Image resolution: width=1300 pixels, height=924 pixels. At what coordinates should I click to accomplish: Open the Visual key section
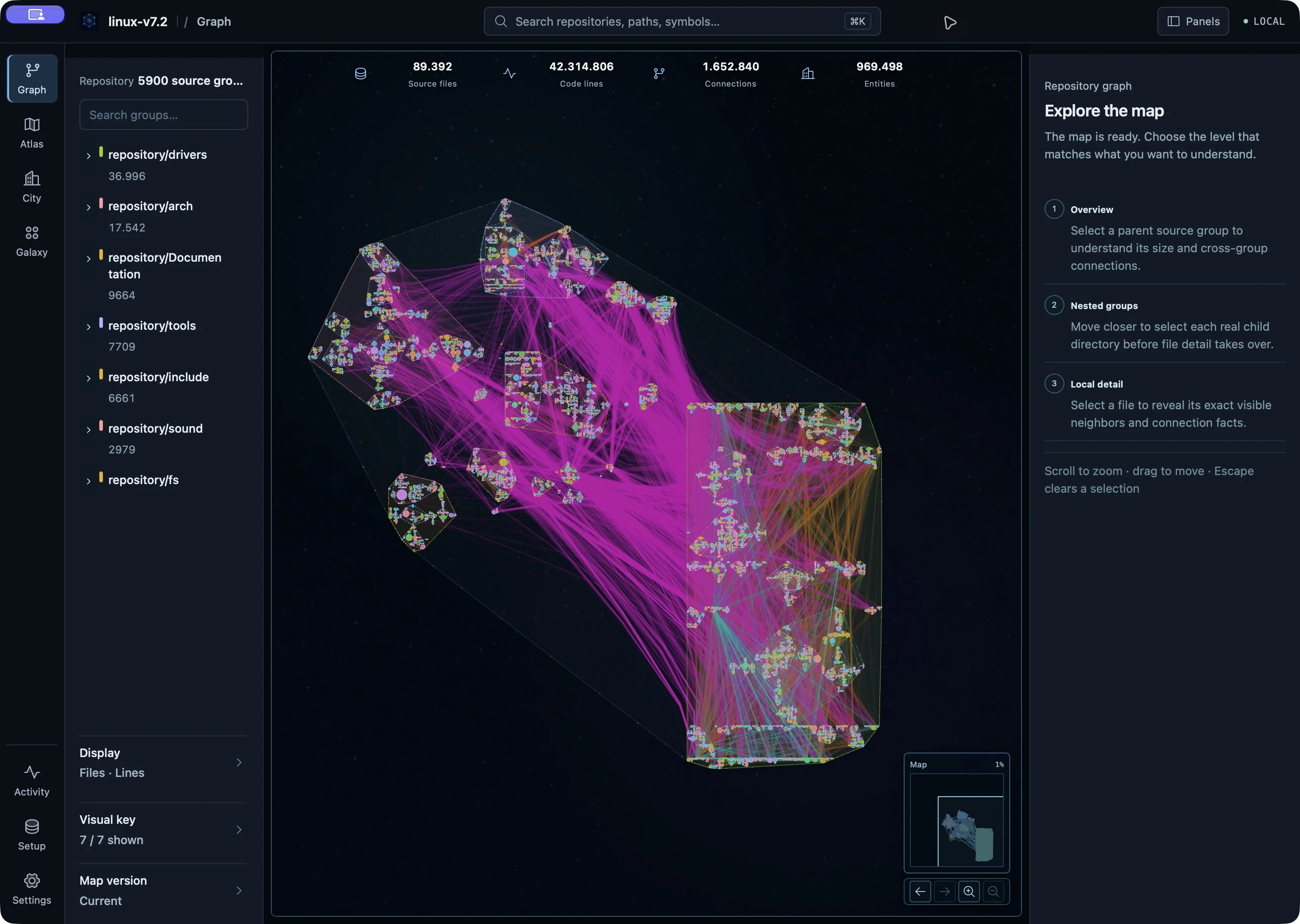(x=163, y=830)
